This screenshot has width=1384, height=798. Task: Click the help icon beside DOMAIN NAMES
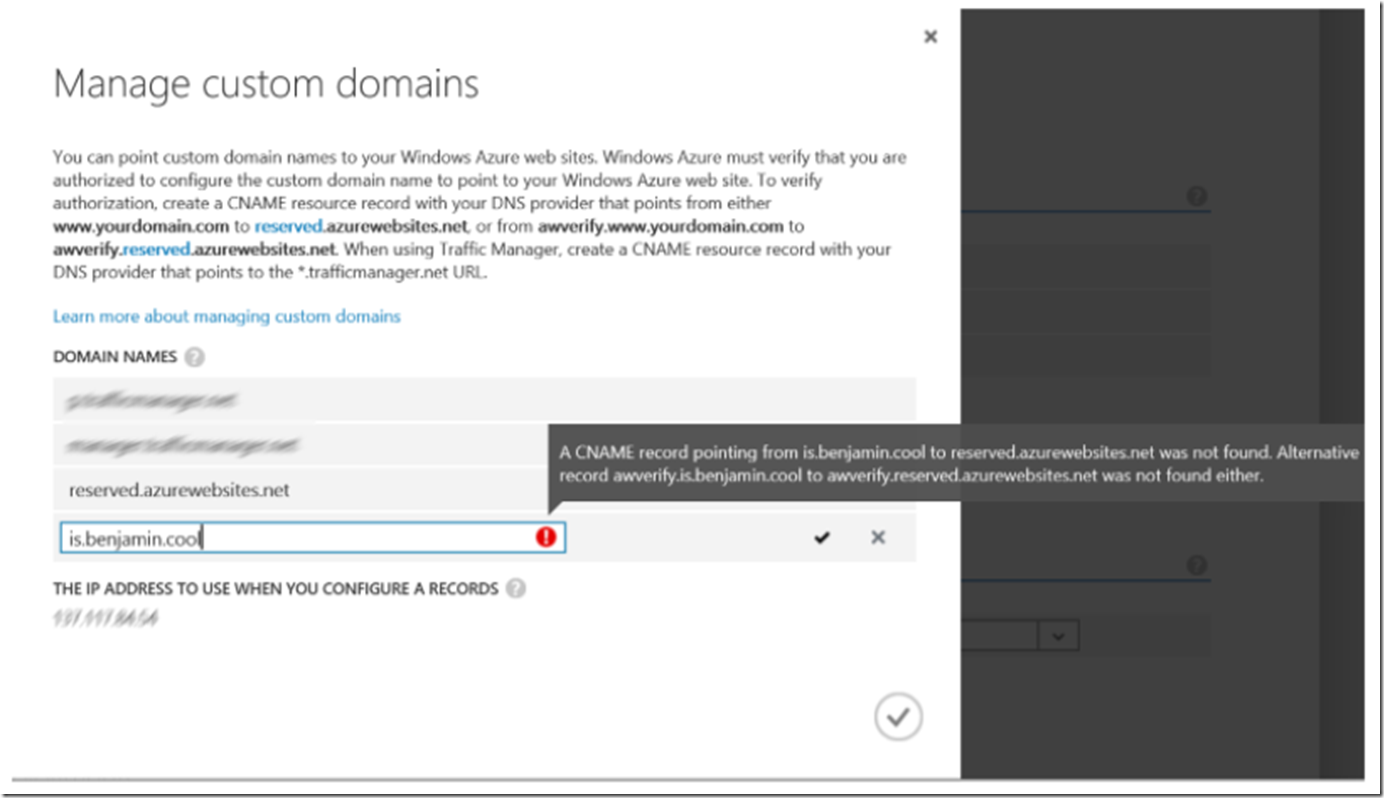coord(195,357)
